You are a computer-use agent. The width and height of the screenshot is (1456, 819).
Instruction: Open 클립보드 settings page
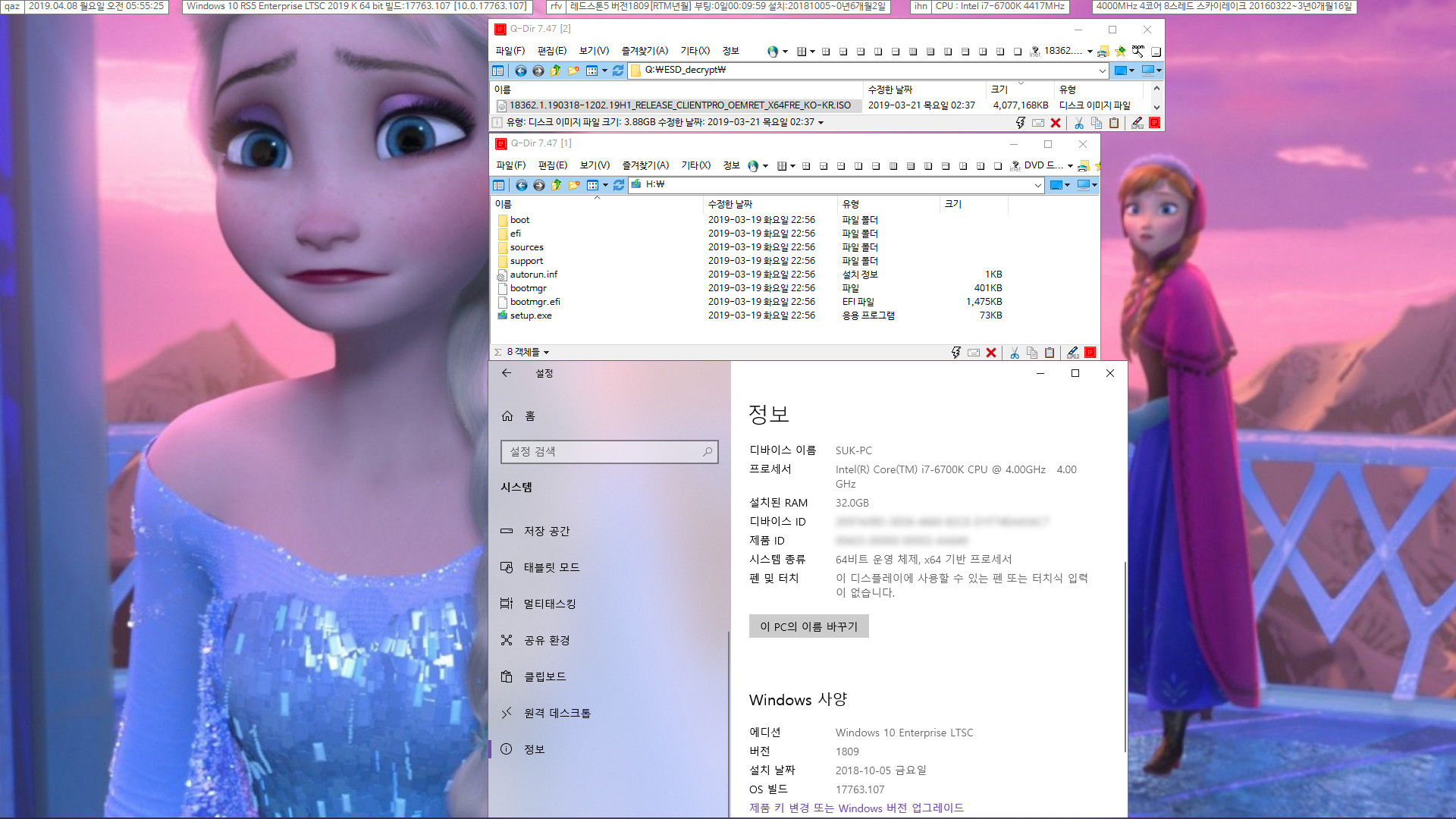click(x=608, y=676)
